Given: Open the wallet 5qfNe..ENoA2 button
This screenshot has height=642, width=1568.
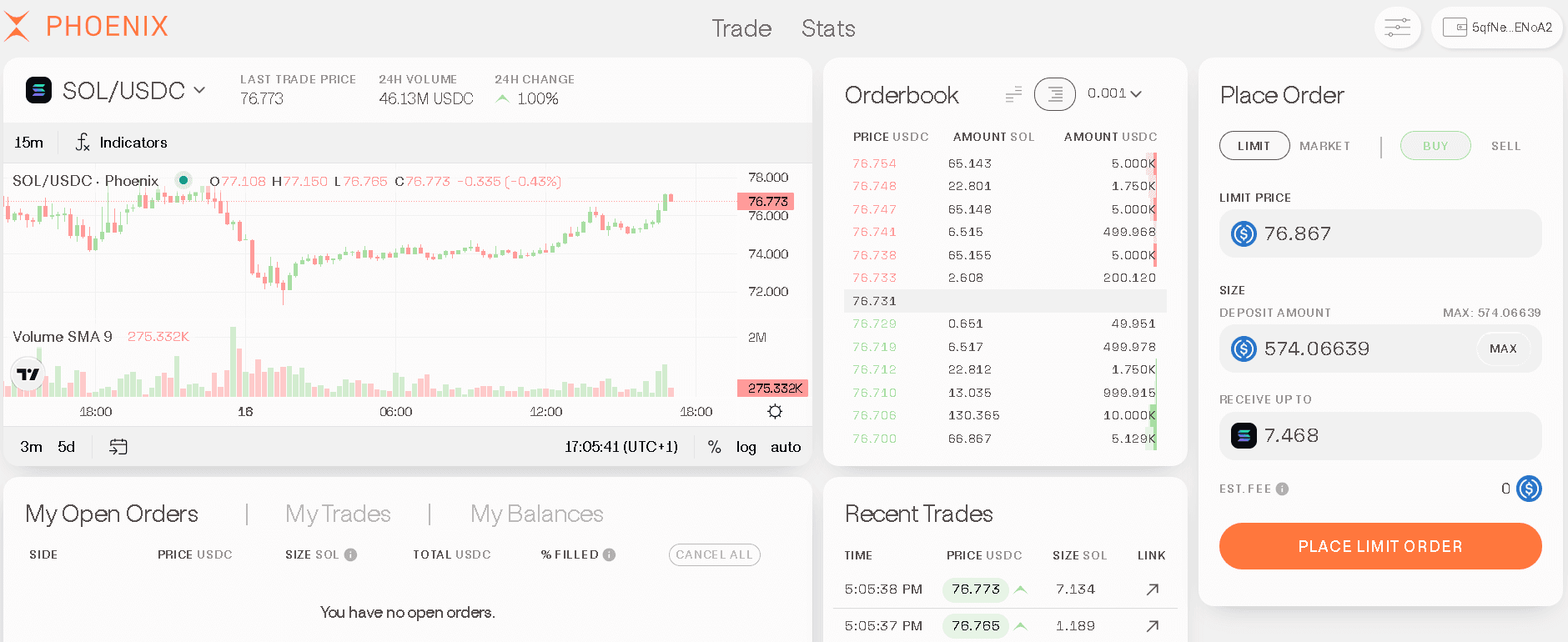Looking at the screenshot, I should pos(1497,28).
